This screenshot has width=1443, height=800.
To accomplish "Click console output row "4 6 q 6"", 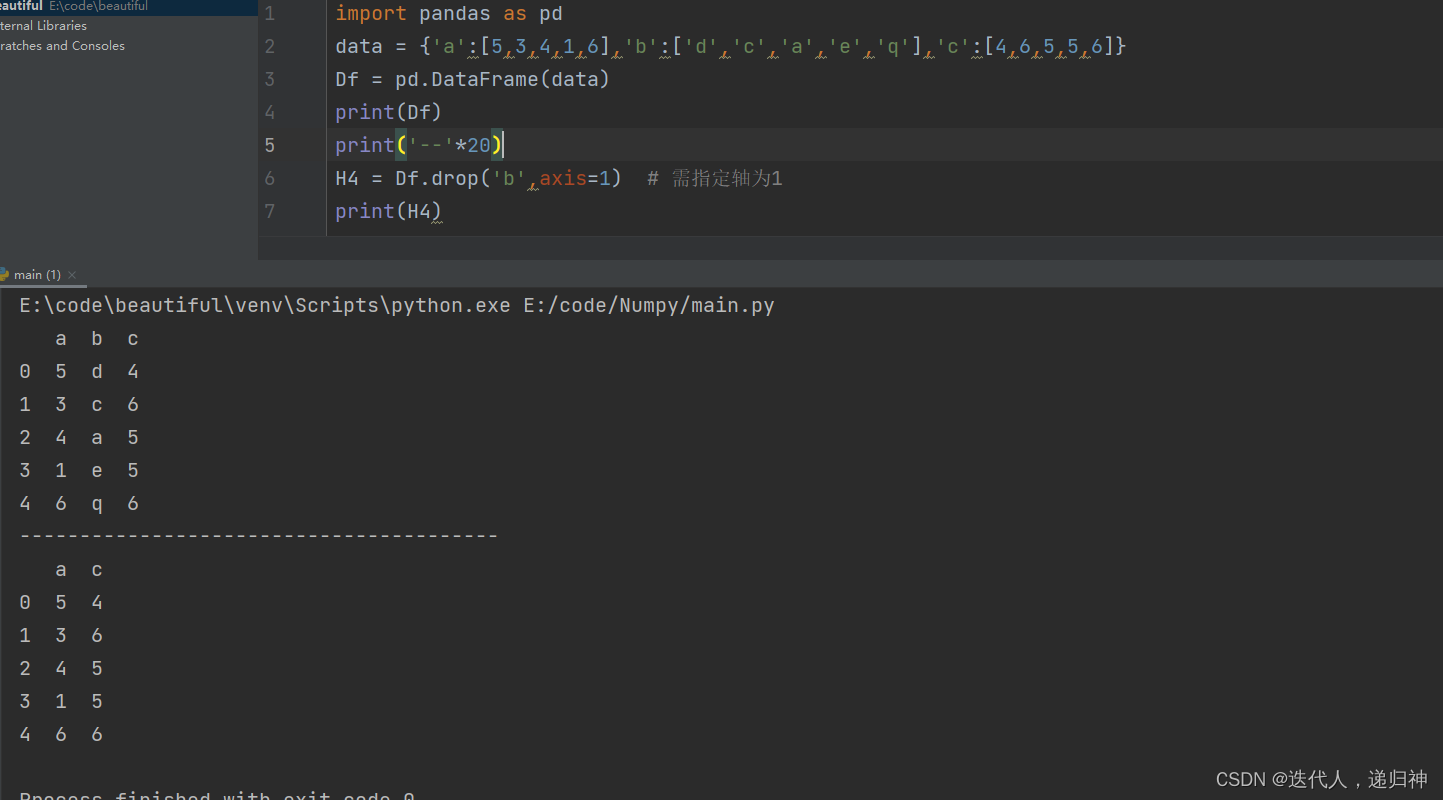I will 79,504.
